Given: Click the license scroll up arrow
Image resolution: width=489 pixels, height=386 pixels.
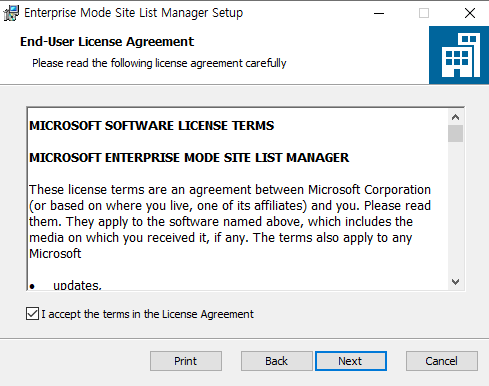Looking at the screenshot, I should click(455, 117).
